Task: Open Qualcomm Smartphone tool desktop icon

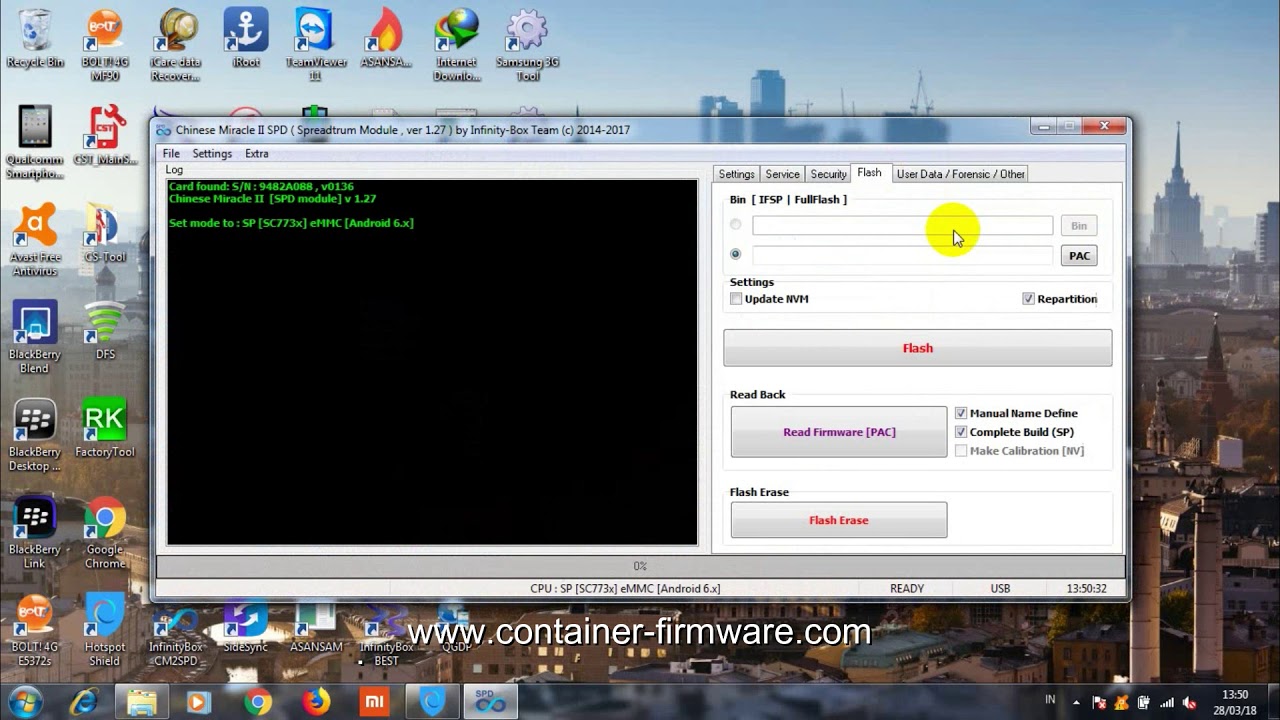Action: pos(35,142)
